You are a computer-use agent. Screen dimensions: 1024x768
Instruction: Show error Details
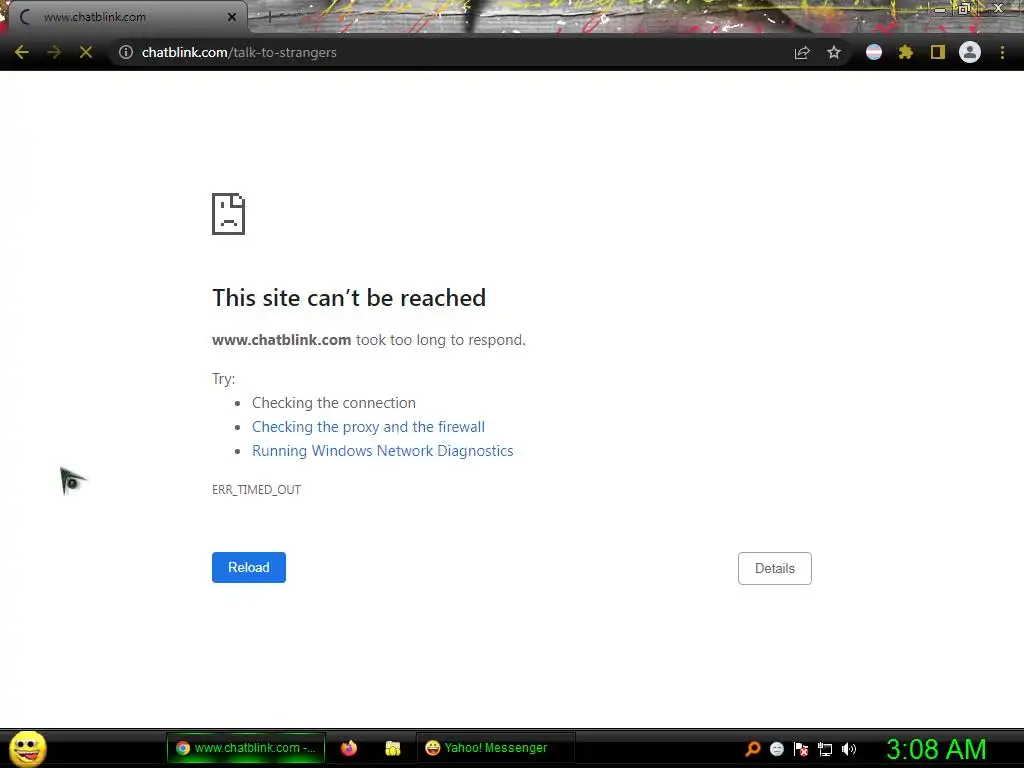coord(775,568)
